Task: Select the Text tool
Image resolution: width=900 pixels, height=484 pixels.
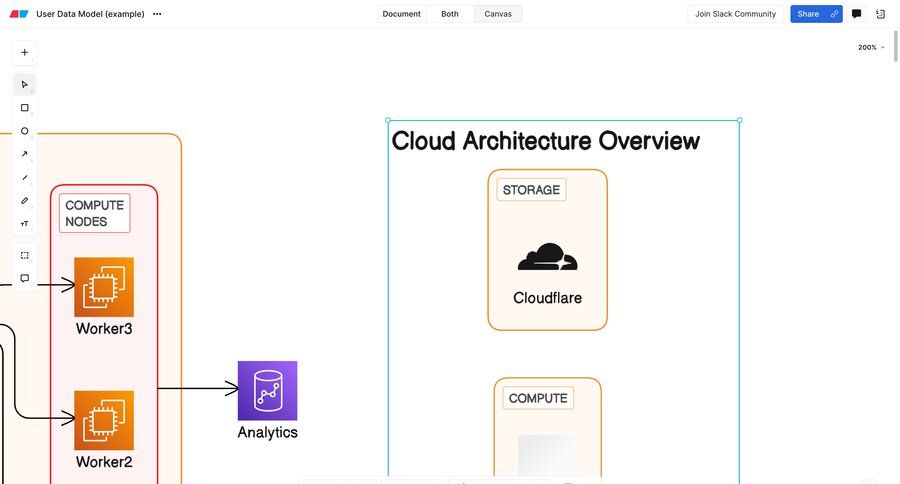Action: coord(25,223)
